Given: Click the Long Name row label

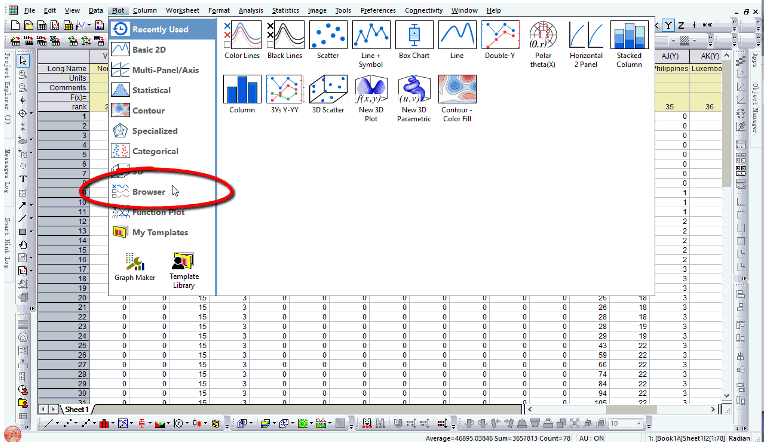Looking at the screenshot, I should point(64,69).
